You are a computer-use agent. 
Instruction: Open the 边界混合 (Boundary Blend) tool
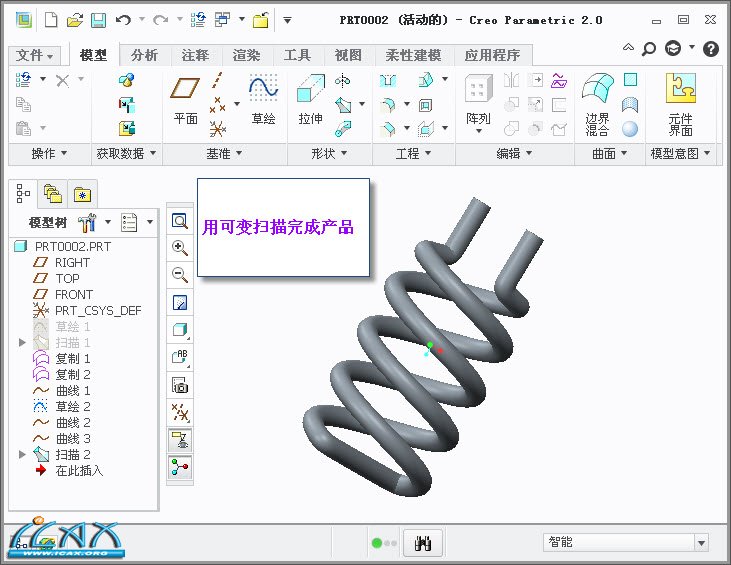pos(597,103)
